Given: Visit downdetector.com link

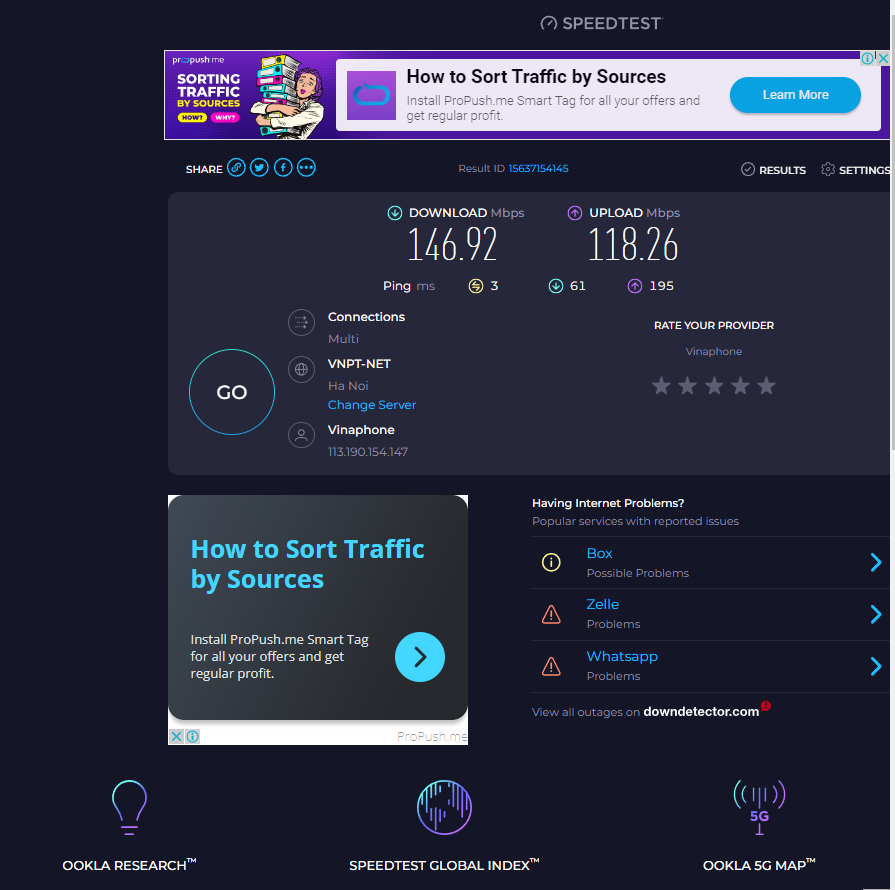Looking at the screenshot, I should tap(701, 711).
